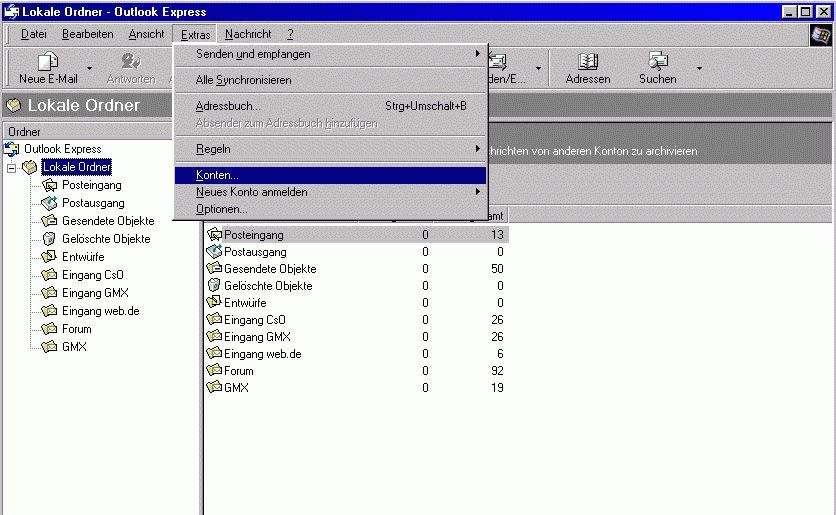Click Gesendete Objekte icon in folder tree
The width and height of the screenshot is (836, 515).
pos(50,221)
